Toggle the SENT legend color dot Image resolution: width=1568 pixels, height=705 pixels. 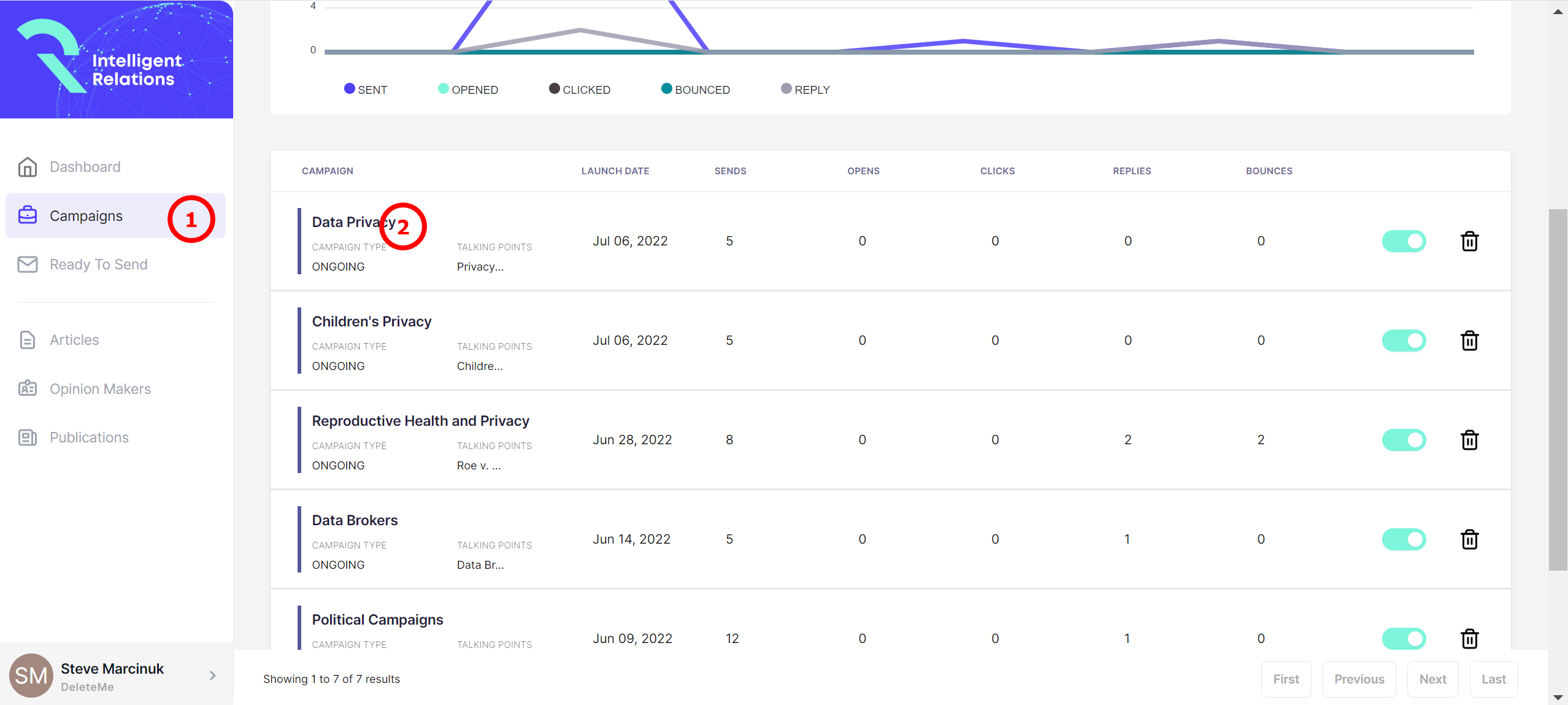pos(350,89)
